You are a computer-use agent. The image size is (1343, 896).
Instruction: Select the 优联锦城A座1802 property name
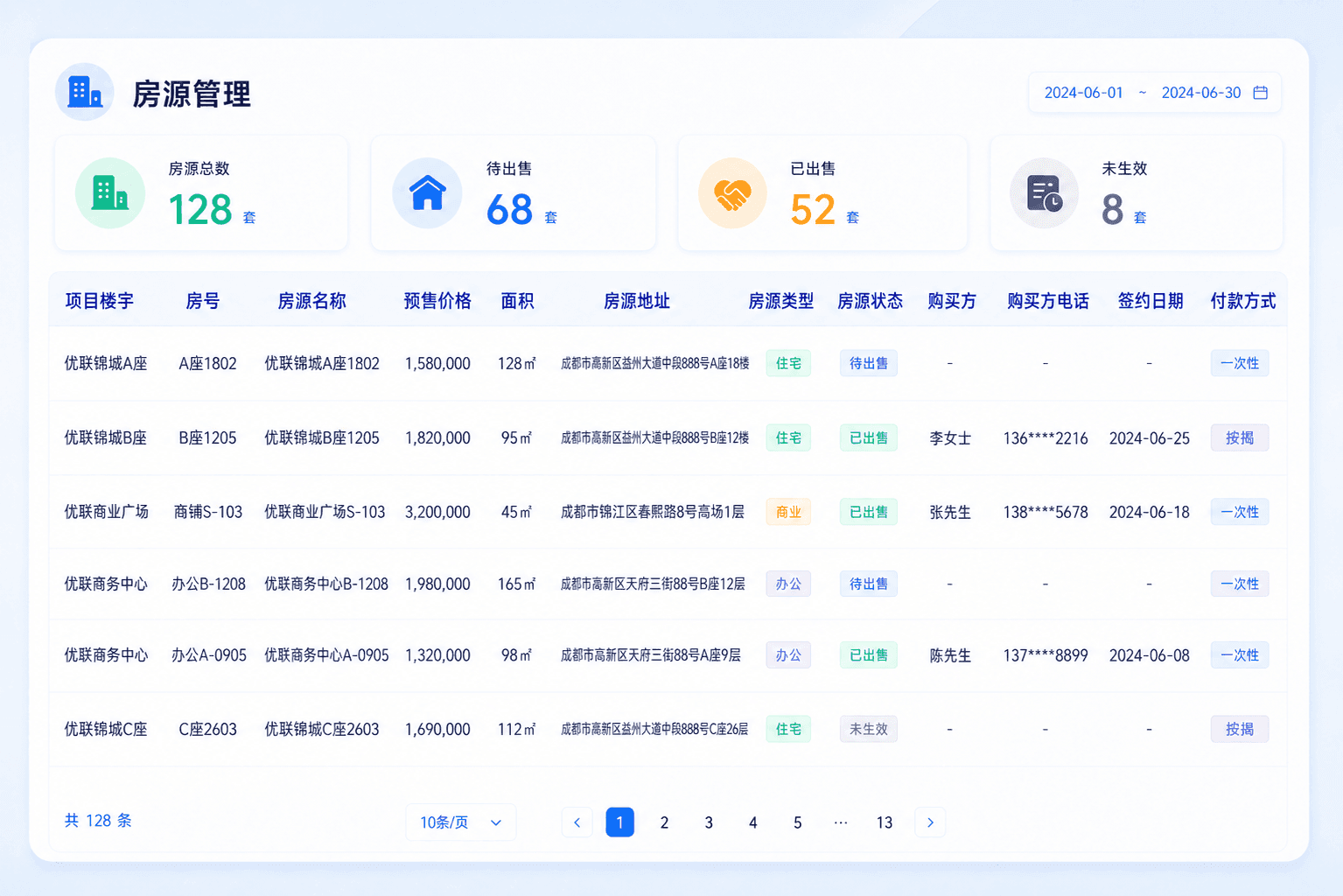[x=322, y=363]
